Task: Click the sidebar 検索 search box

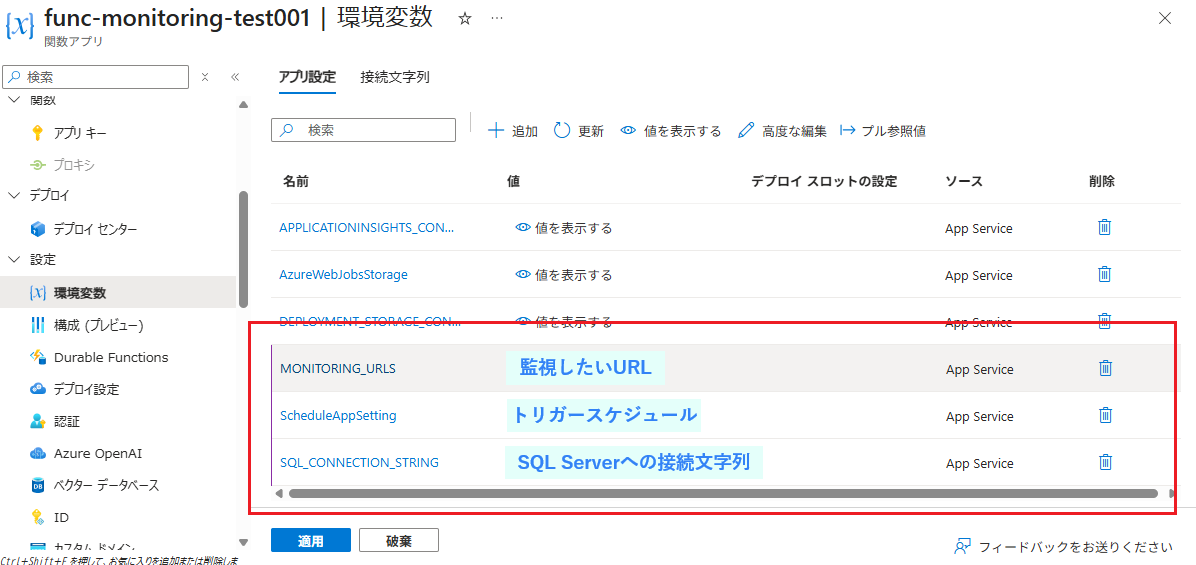Action: tap(95, 77)
